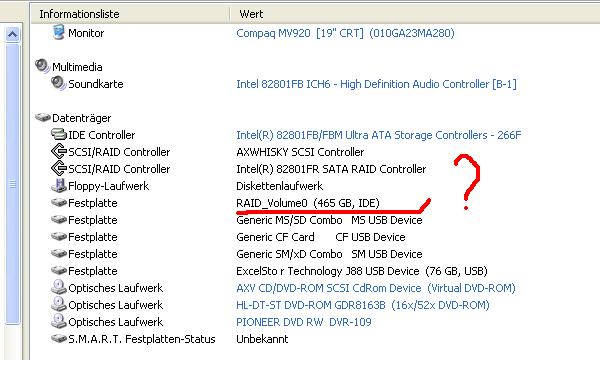Select the Generic CF Card CF USB Device value

321,237
